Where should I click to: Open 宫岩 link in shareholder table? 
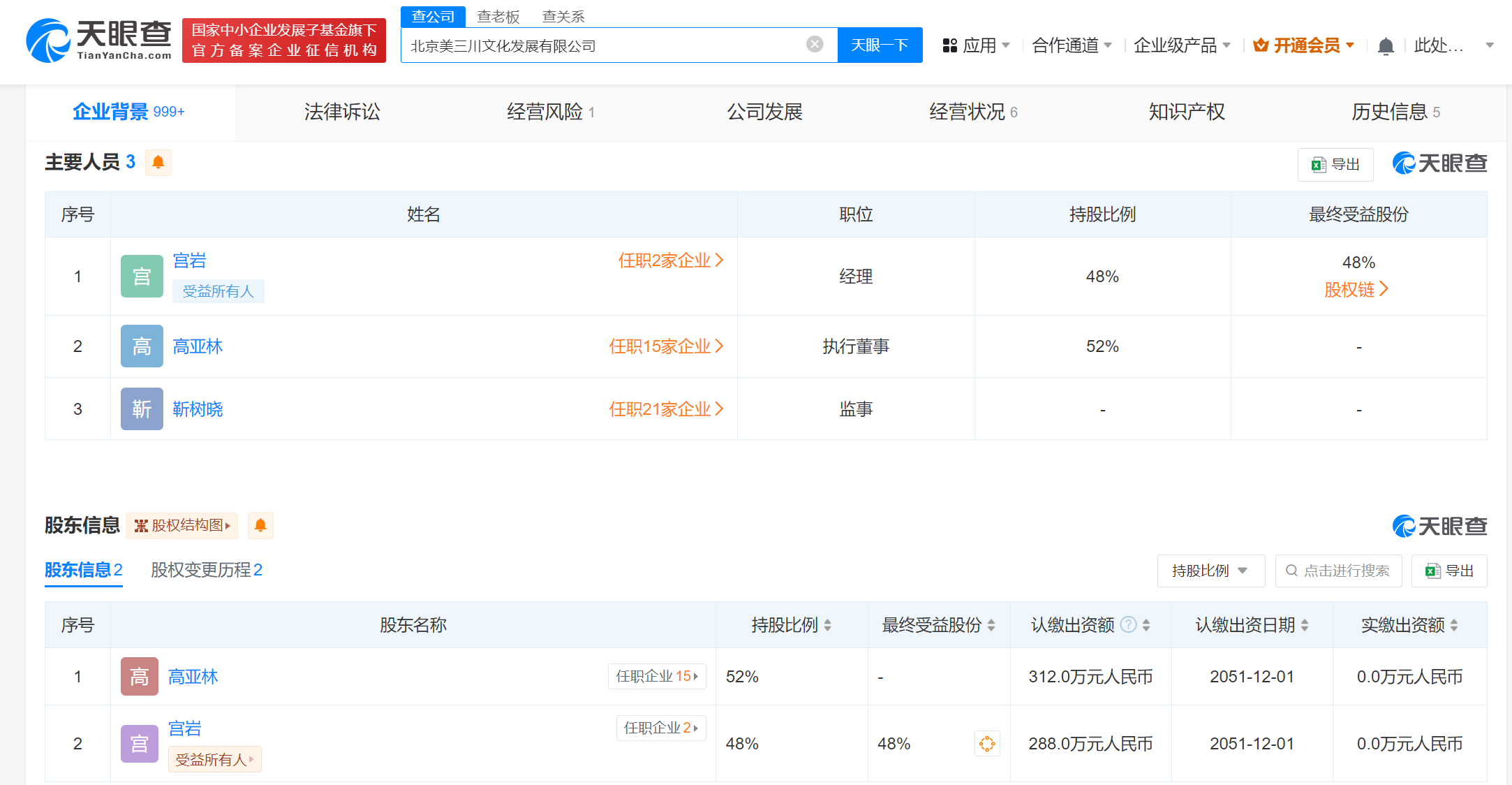(185, 728)
